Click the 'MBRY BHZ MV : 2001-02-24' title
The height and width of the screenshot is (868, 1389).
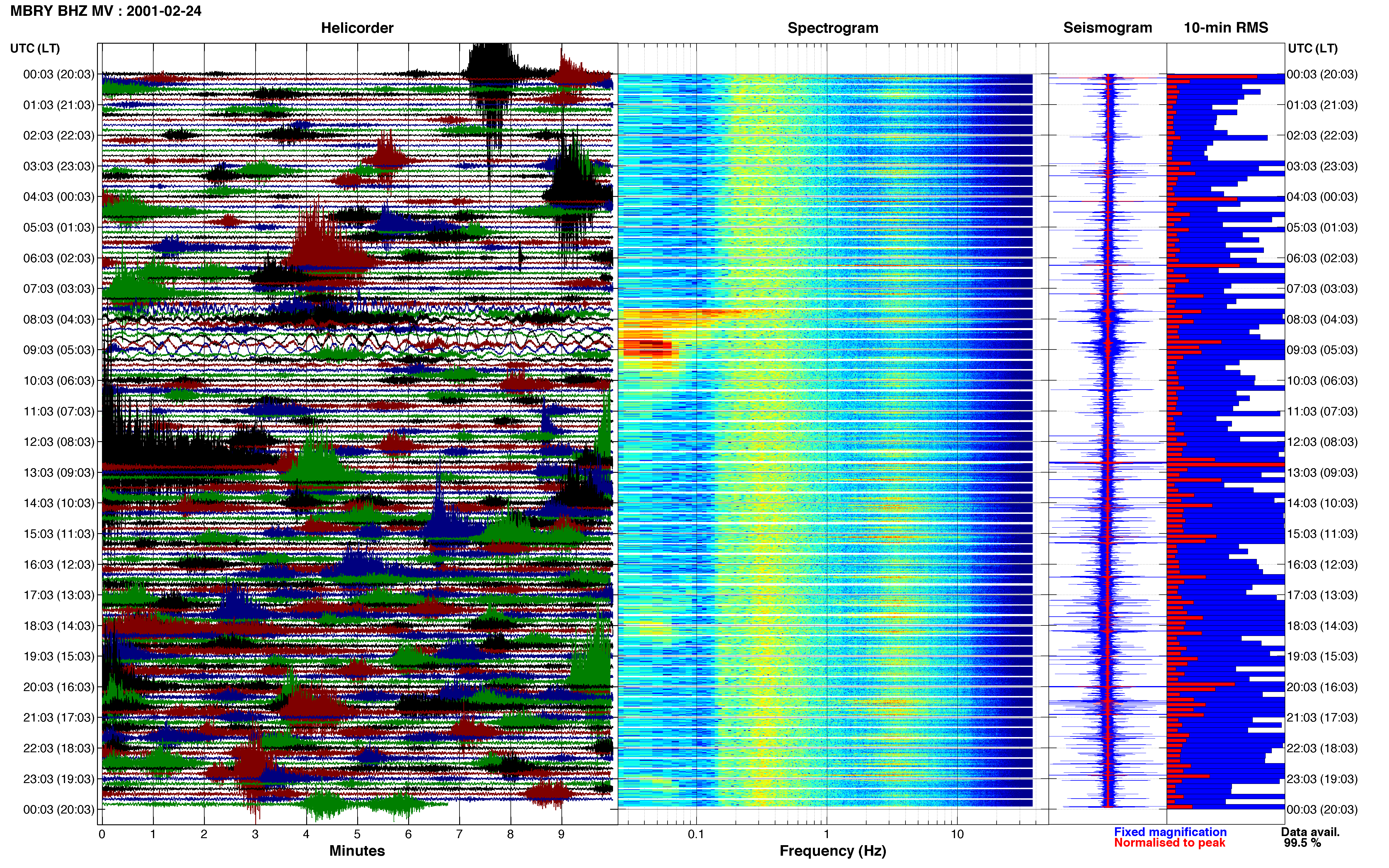tap(106, 11)
